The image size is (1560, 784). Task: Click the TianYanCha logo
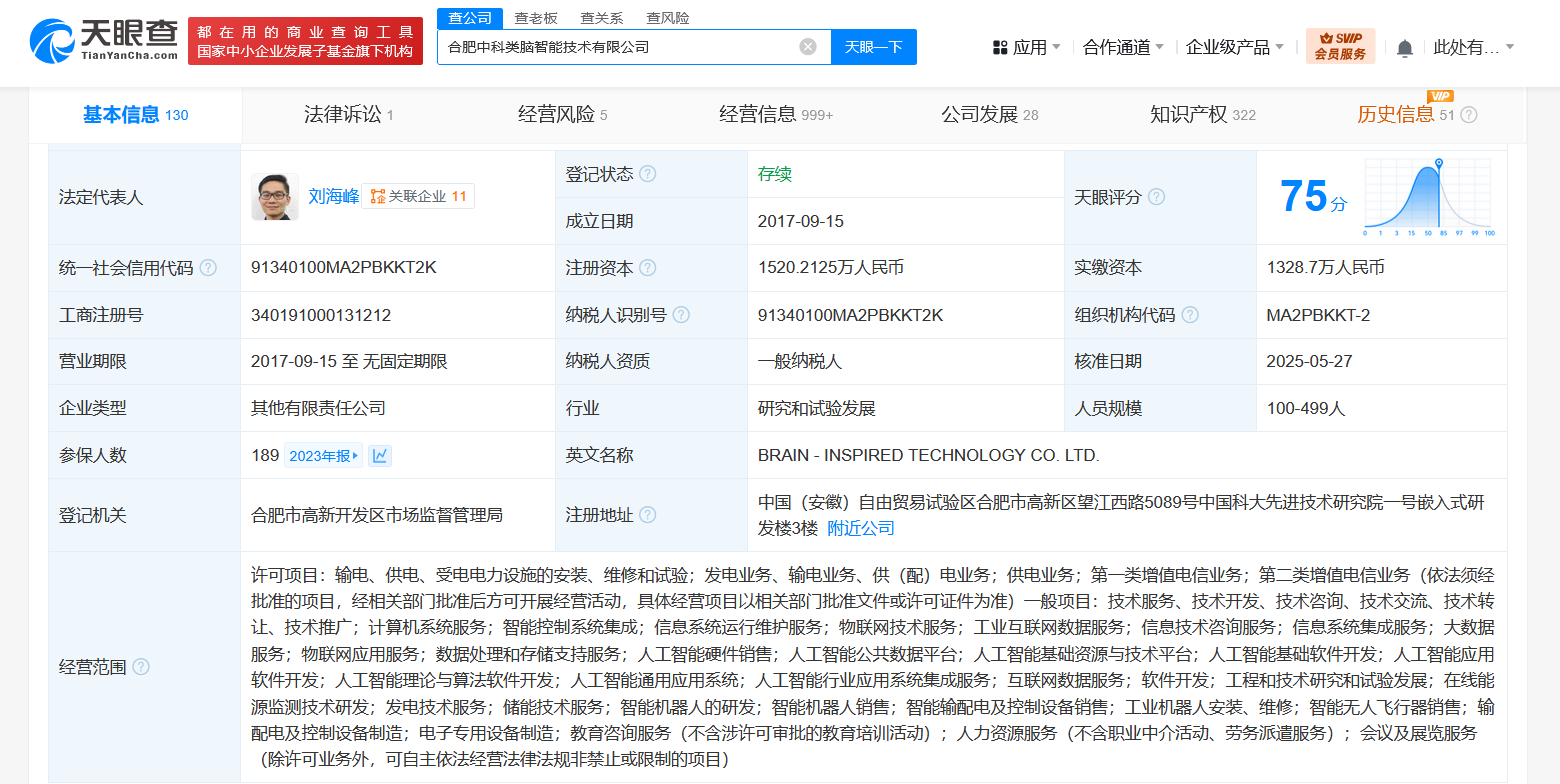coord(103,41)
